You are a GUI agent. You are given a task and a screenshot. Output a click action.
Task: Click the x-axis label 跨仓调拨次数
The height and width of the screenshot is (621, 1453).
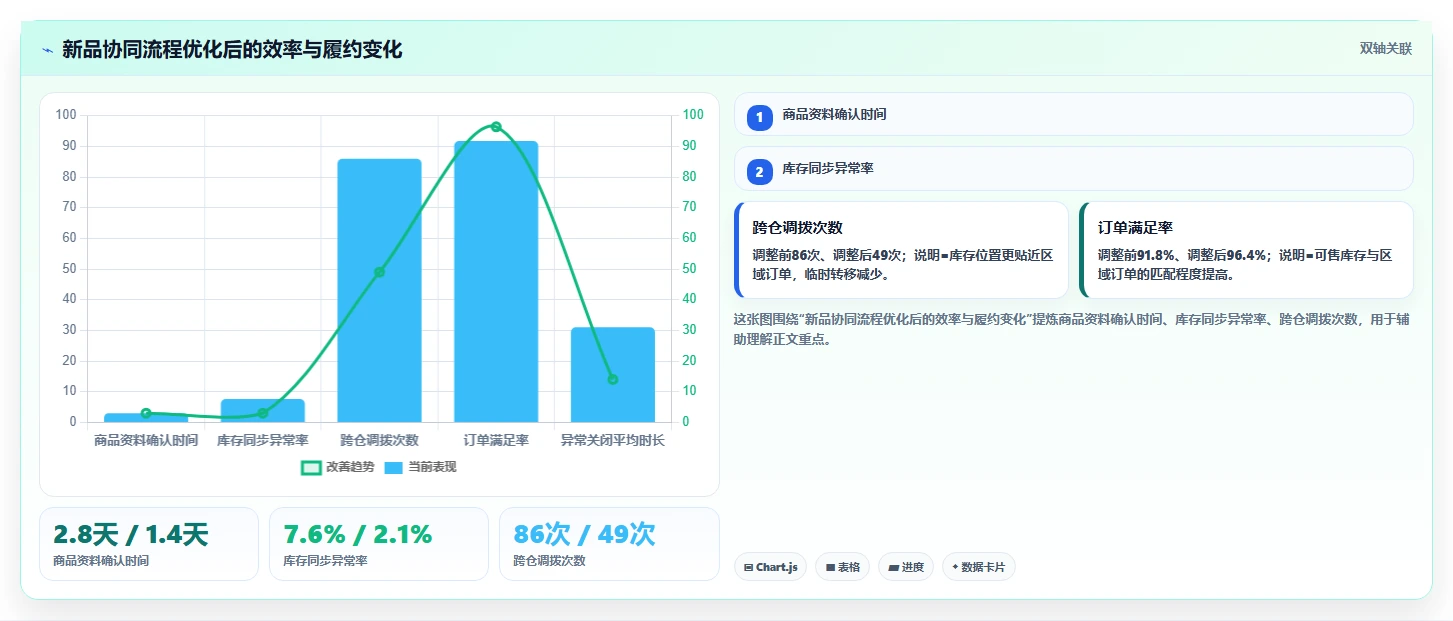click(379, 440)
